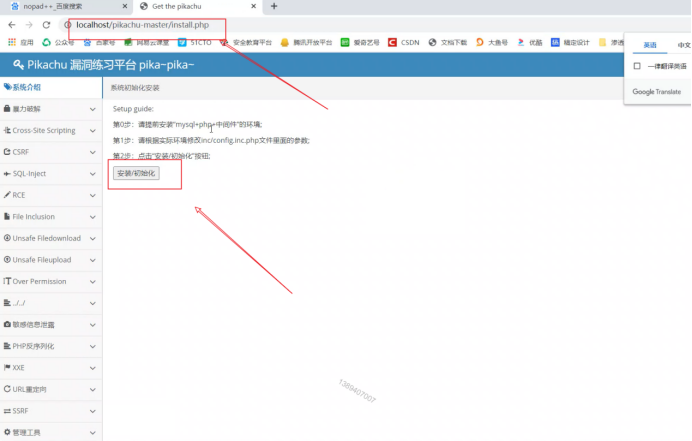Image resolution: width=692 pixels, height=441 pixels.
Task: Expand the Over Permission chevron
Action: (93, 282)
